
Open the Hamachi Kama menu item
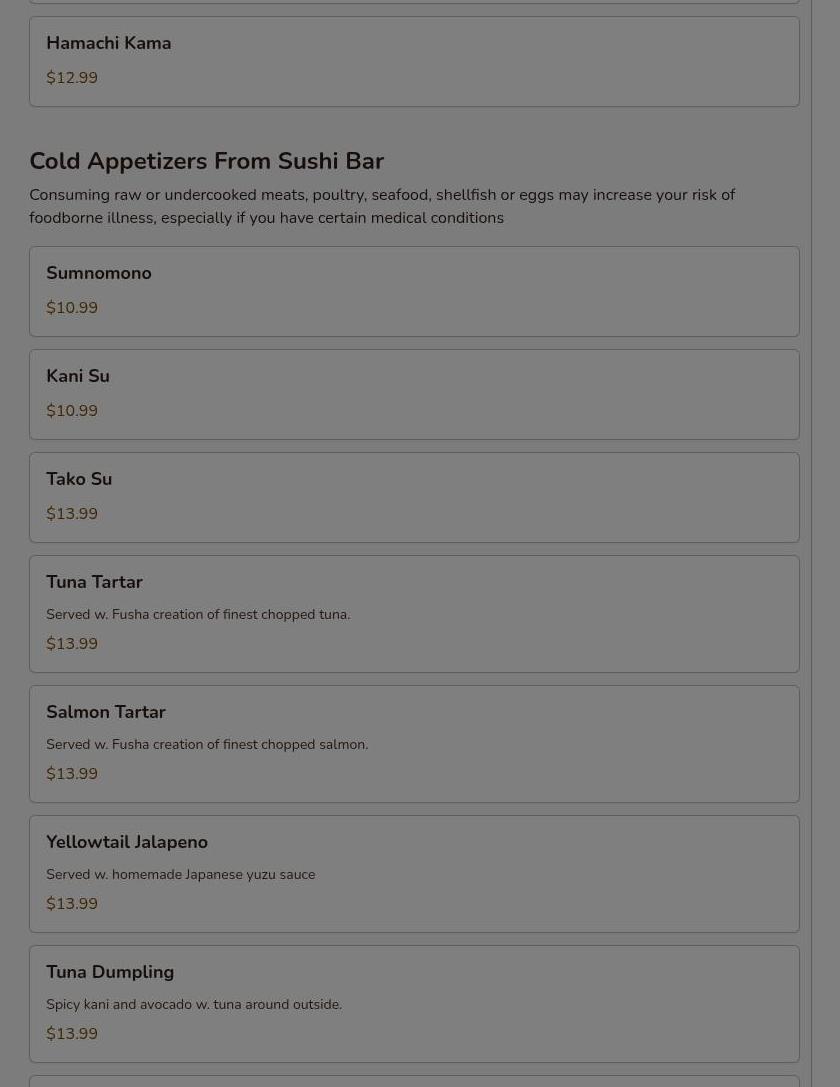[x=414, y=62]
